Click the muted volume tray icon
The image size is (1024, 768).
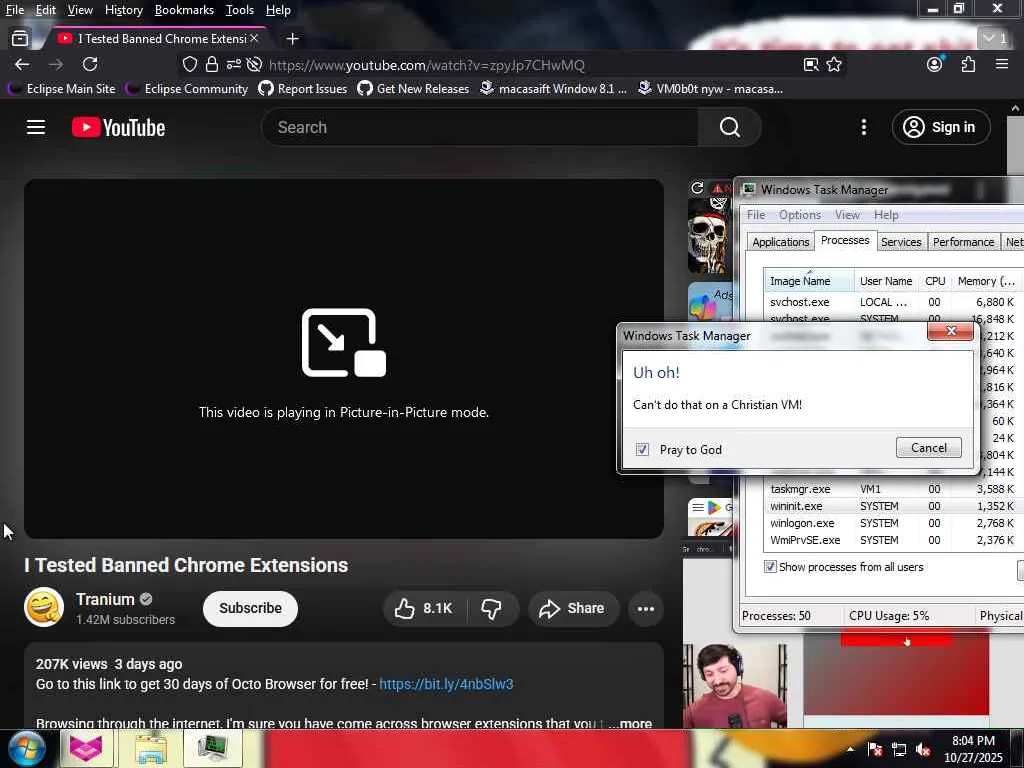point(923,750)
